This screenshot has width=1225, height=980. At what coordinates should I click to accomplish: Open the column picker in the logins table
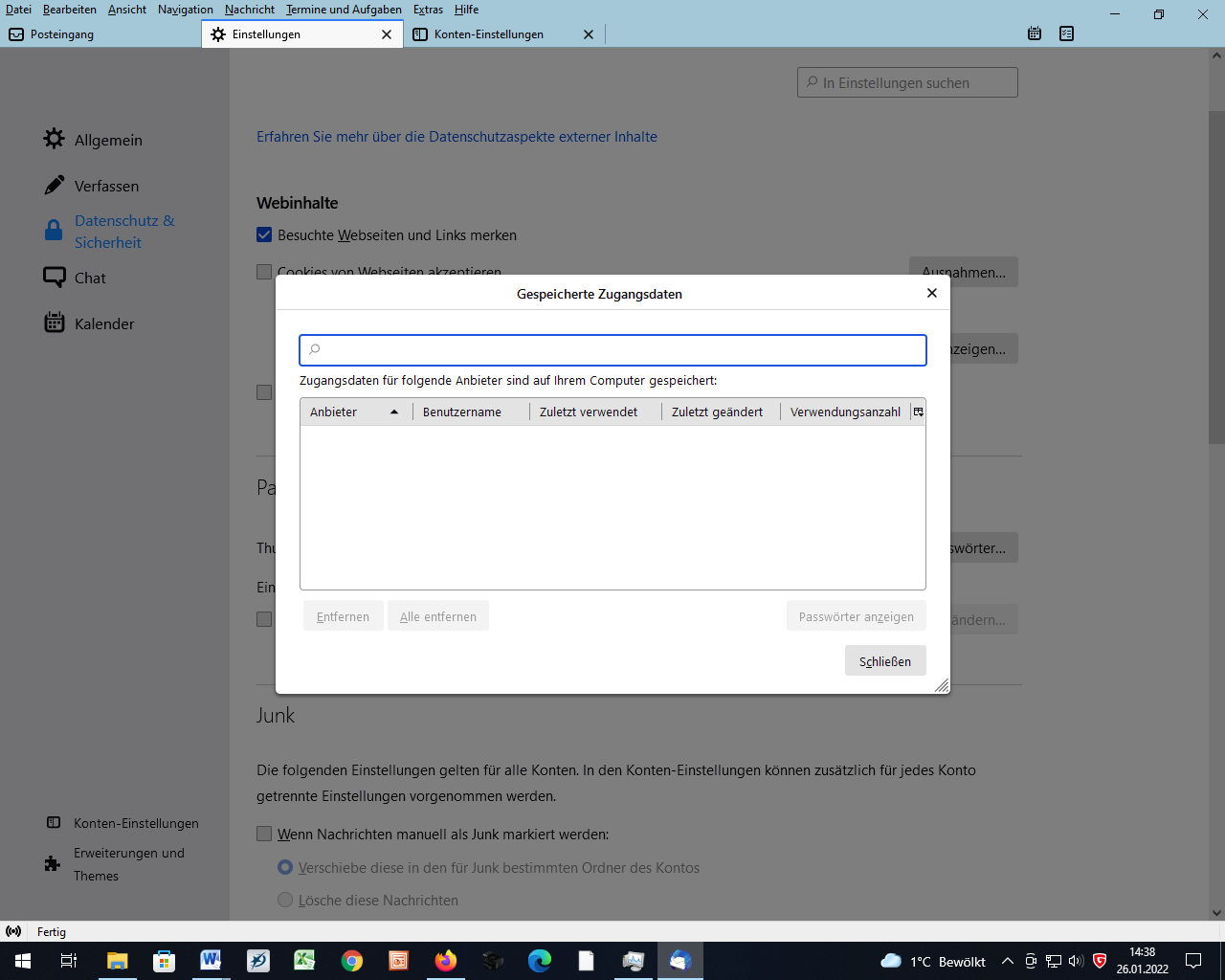[918, 412]
